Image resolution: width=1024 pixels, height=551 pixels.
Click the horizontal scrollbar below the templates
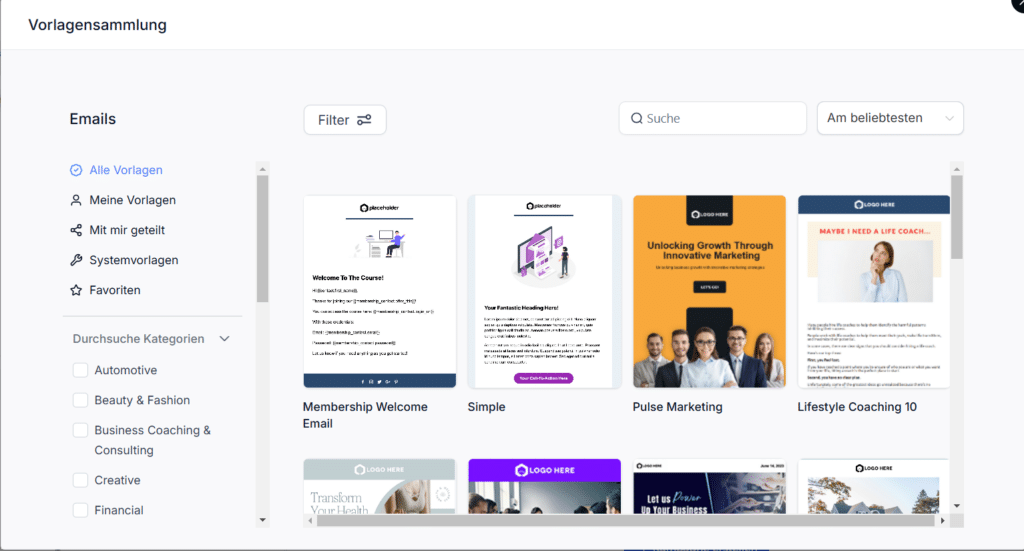(626, 521)
